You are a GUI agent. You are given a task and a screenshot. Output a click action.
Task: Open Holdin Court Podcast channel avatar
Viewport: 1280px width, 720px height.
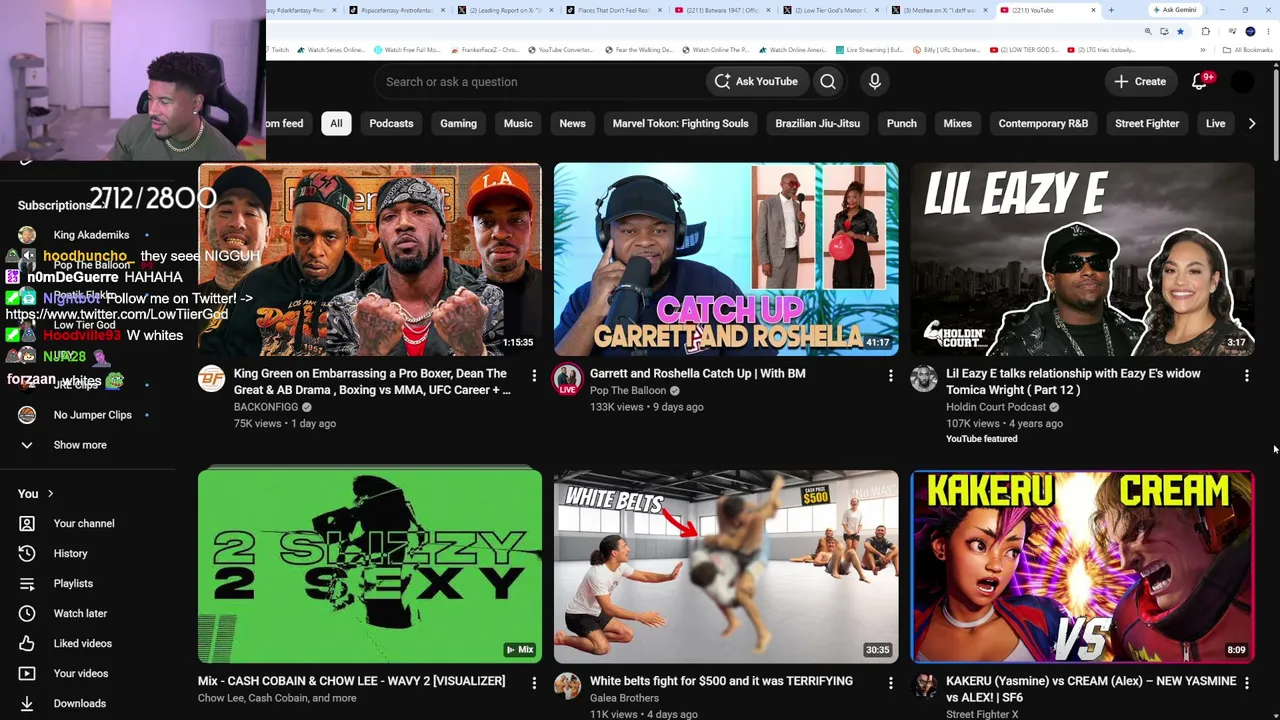pyautogui.click(x=924, y=379)
